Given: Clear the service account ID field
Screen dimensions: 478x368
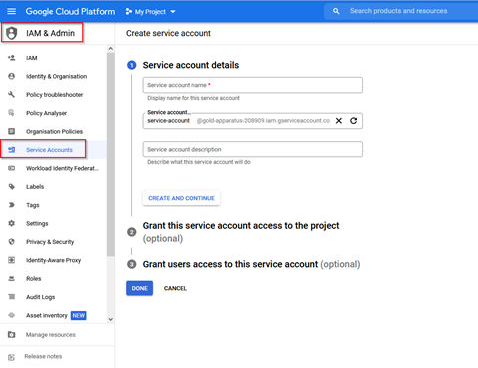Looking at the screenshot, I should (339, 121).
